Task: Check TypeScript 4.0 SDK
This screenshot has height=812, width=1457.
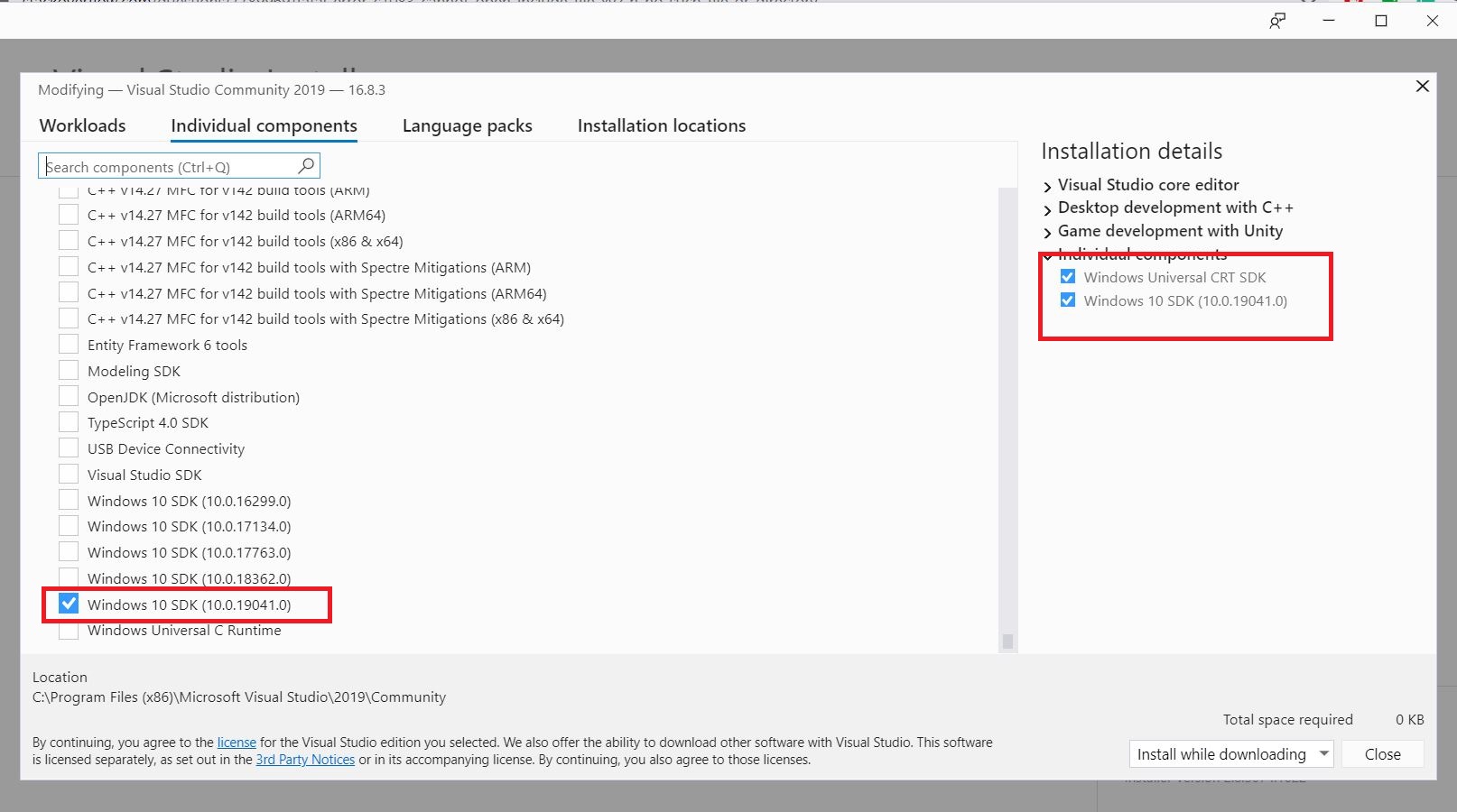Action: [x=68, y=421]
